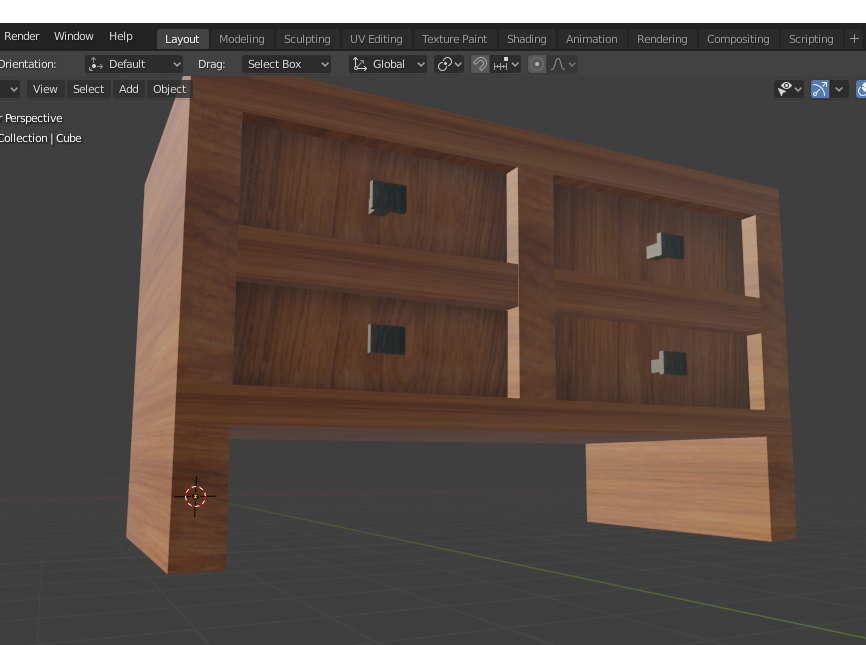This screenshot has width=866, height=645.
Task: Open the Window menu
Action: click(x=73, y=36)
